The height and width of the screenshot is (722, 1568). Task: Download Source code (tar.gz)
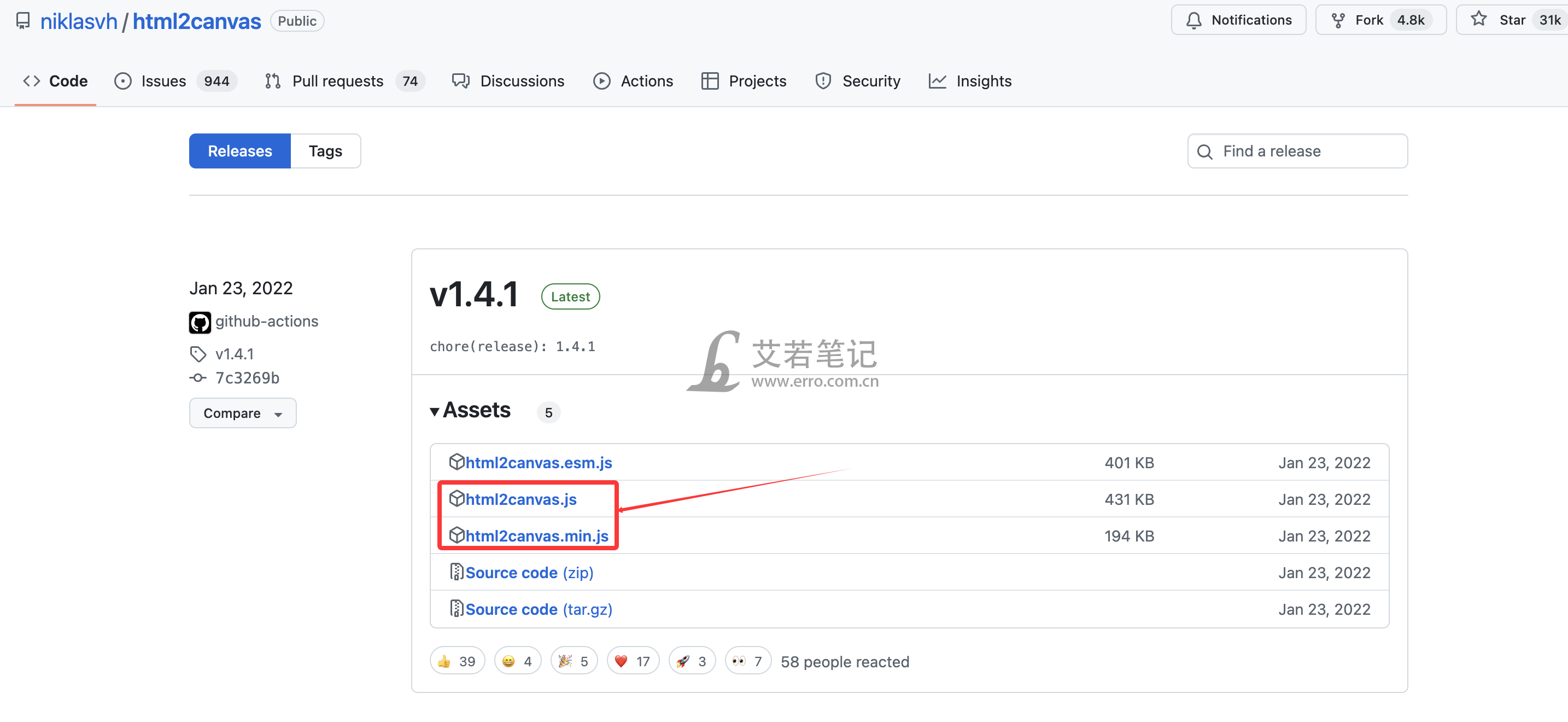pyautogui.click(x=539, y=609)
